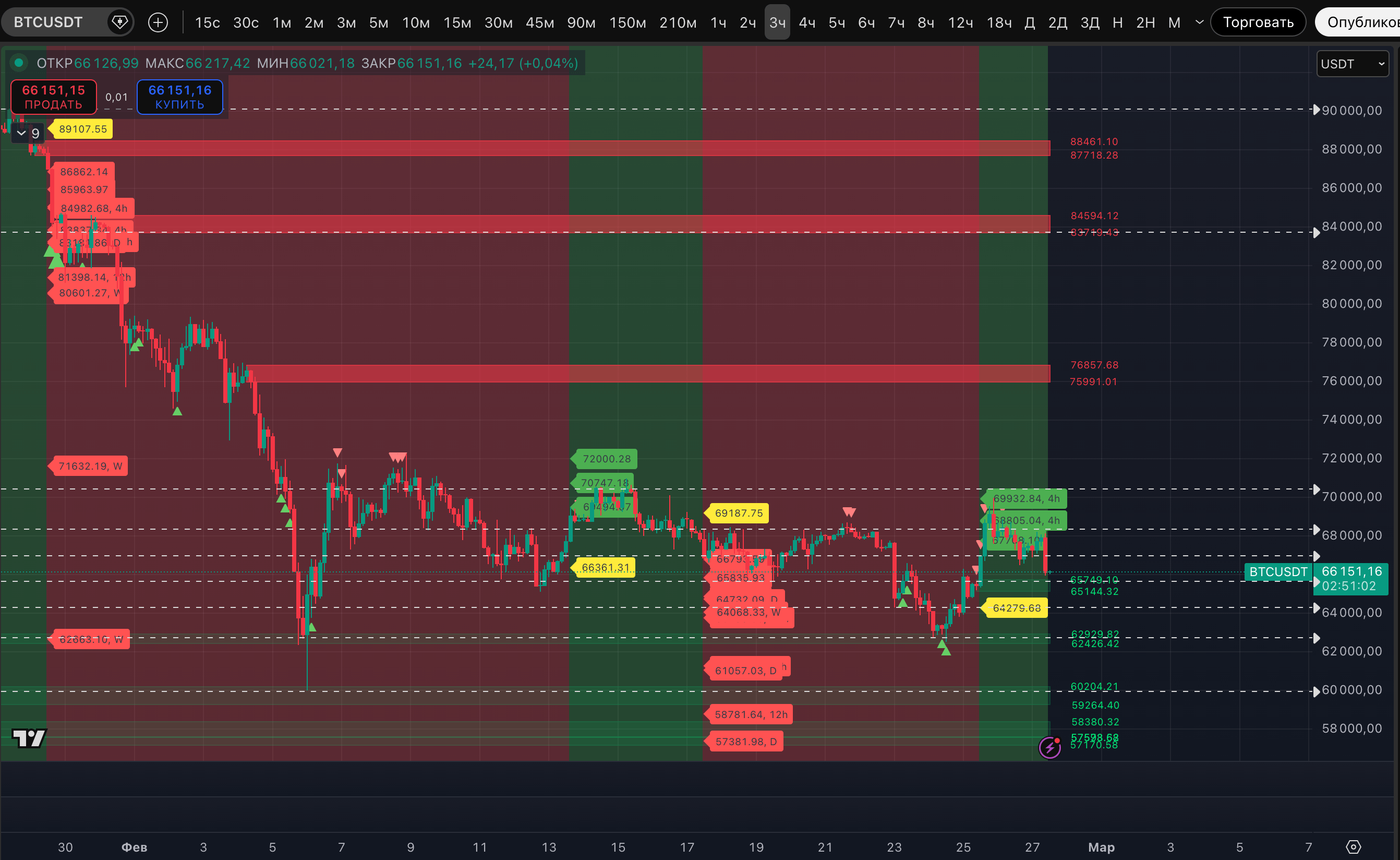This screenshot has height=860, width=1400.
Task: Open the more timeframes chevron dropdown
Action: pyautogui.click(x=1199, y=22)
